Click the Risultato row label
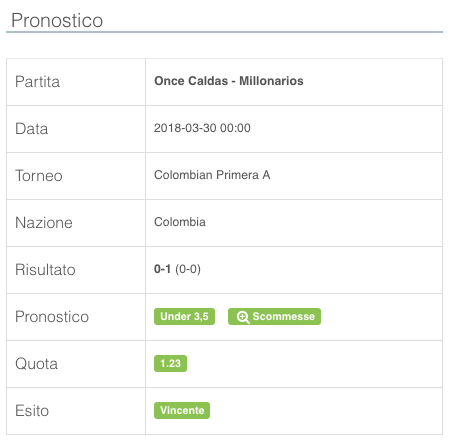451x444 pixels. 45,270
